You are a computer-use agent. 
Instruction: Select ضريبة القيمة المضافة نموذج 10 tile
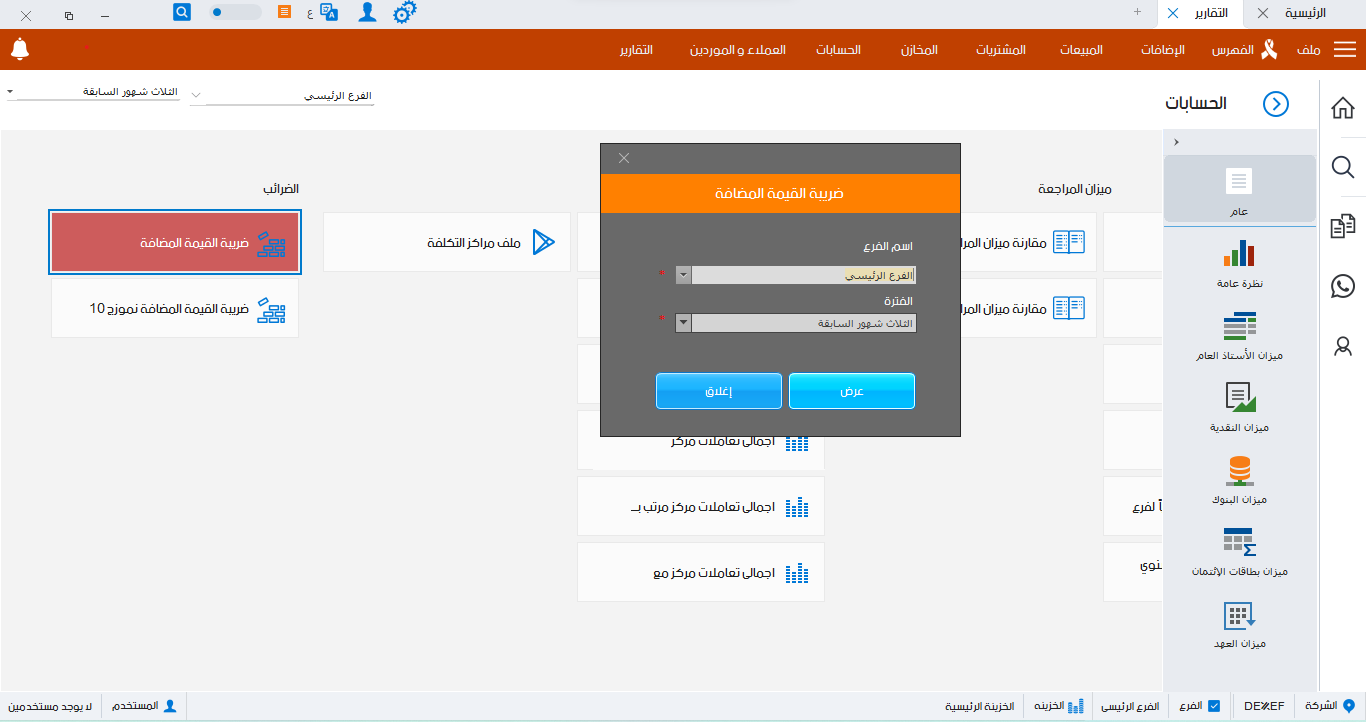click(x=175, y=309)
